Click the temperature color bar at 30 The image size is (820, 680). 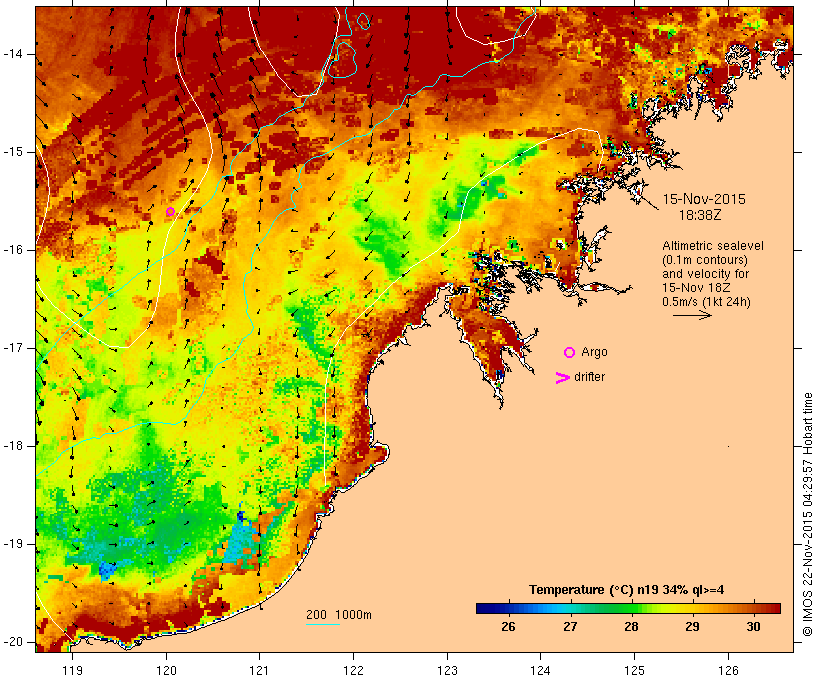pyautogui.click(x=753, y=608)
